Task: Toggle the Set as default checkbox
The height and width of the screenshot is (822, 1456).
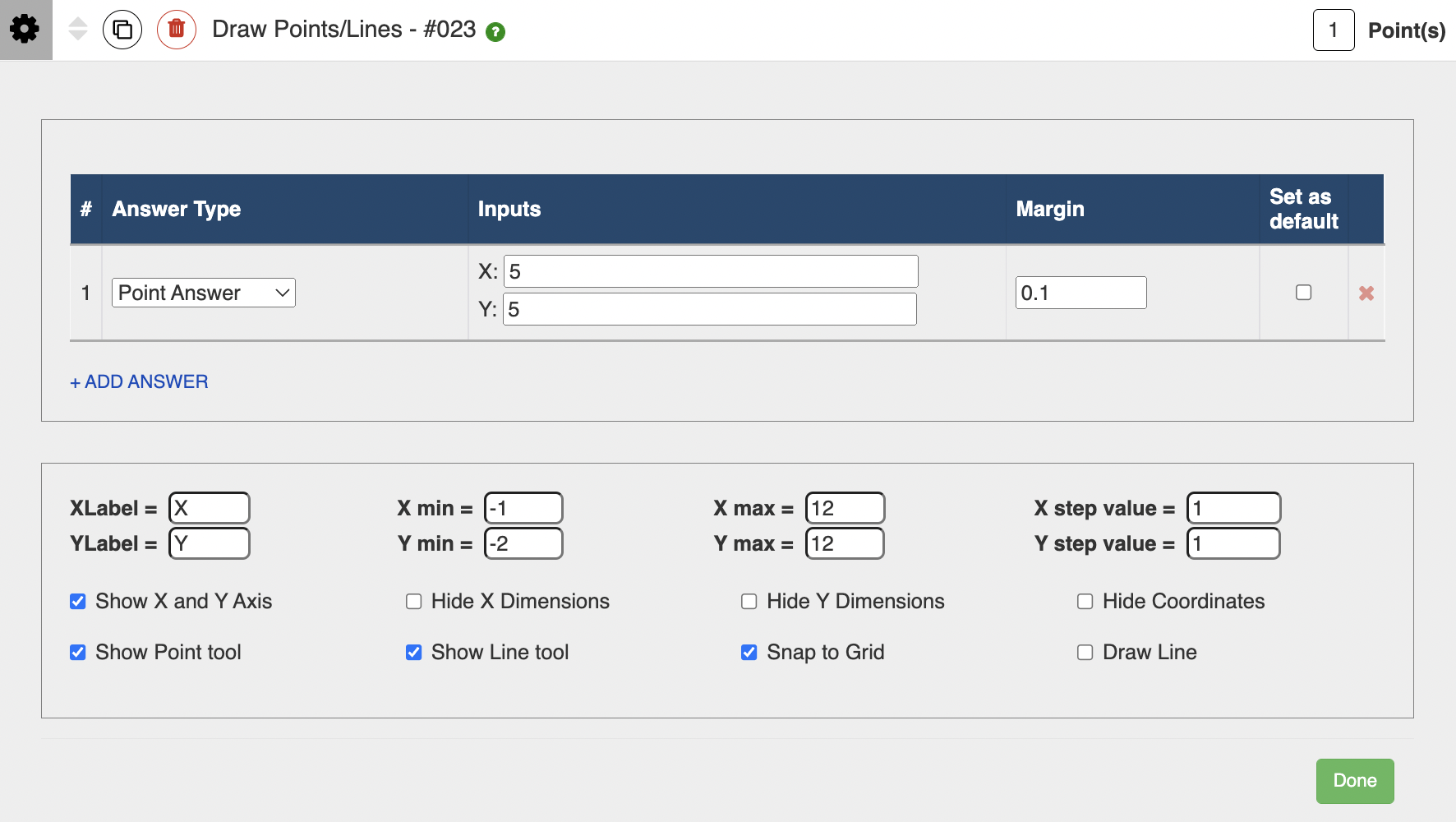Action: pyautogui.click(x=1303, y=293)
